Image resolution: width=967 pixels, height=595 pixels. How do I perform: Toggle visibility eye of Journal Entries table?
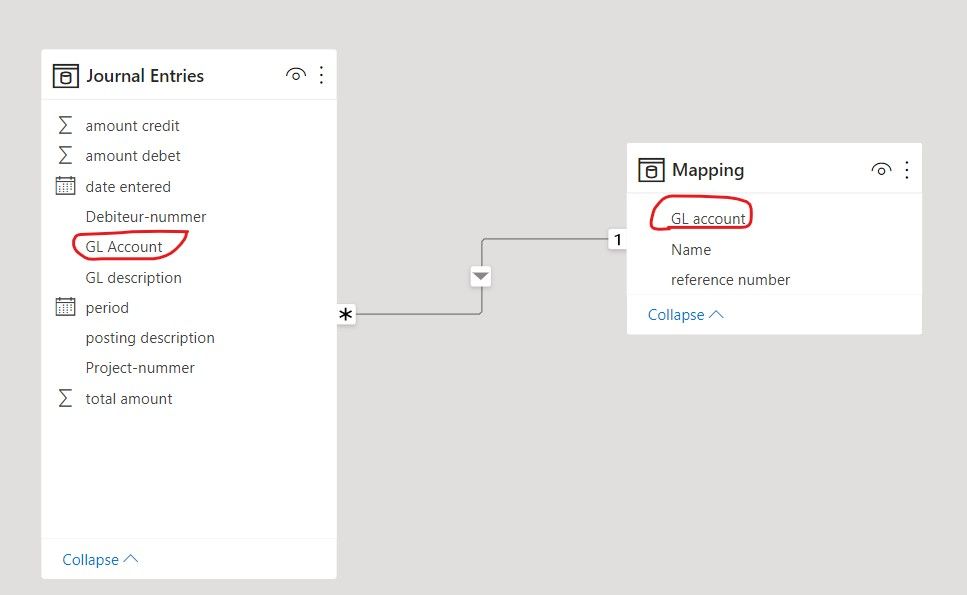(296, 75)
